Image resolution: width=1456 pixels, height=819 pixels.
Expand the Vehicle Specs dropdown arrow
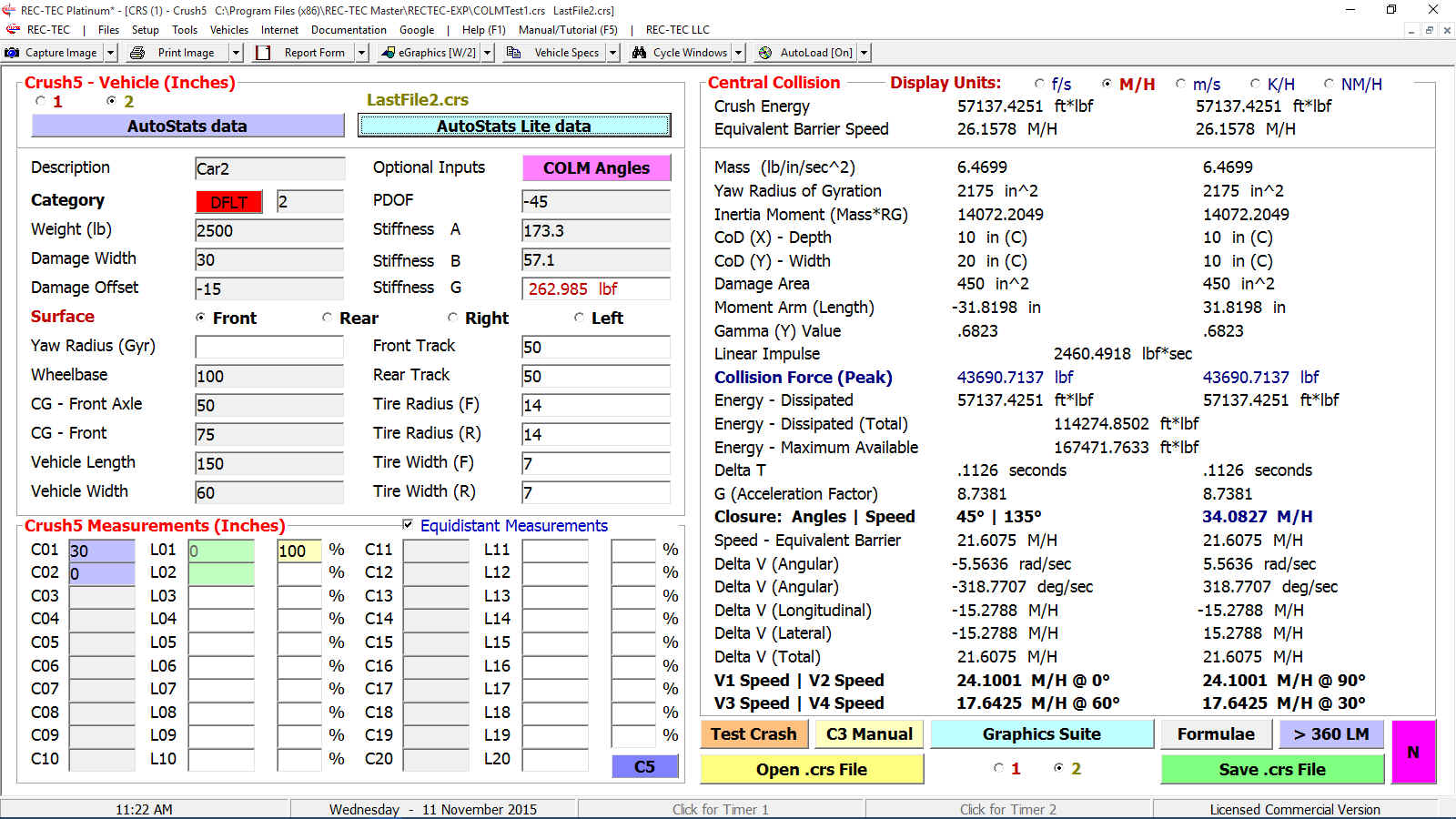tap(612, 53)
